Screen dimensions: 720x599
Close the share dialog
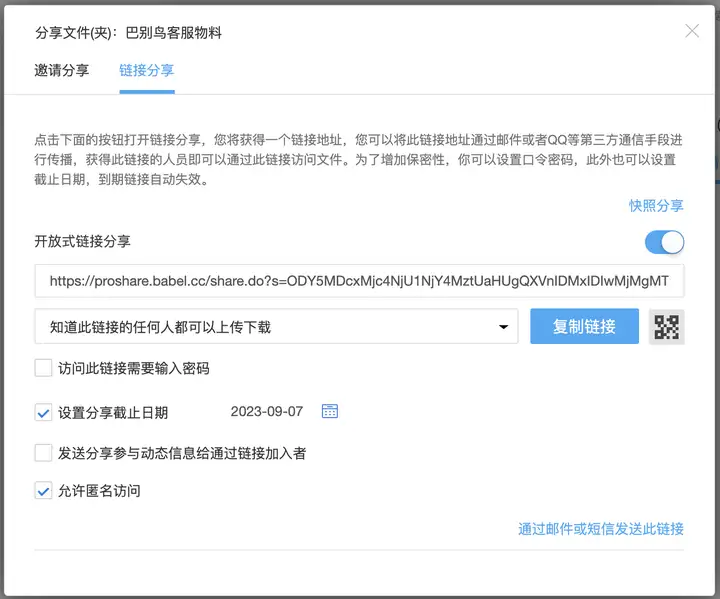692,31
